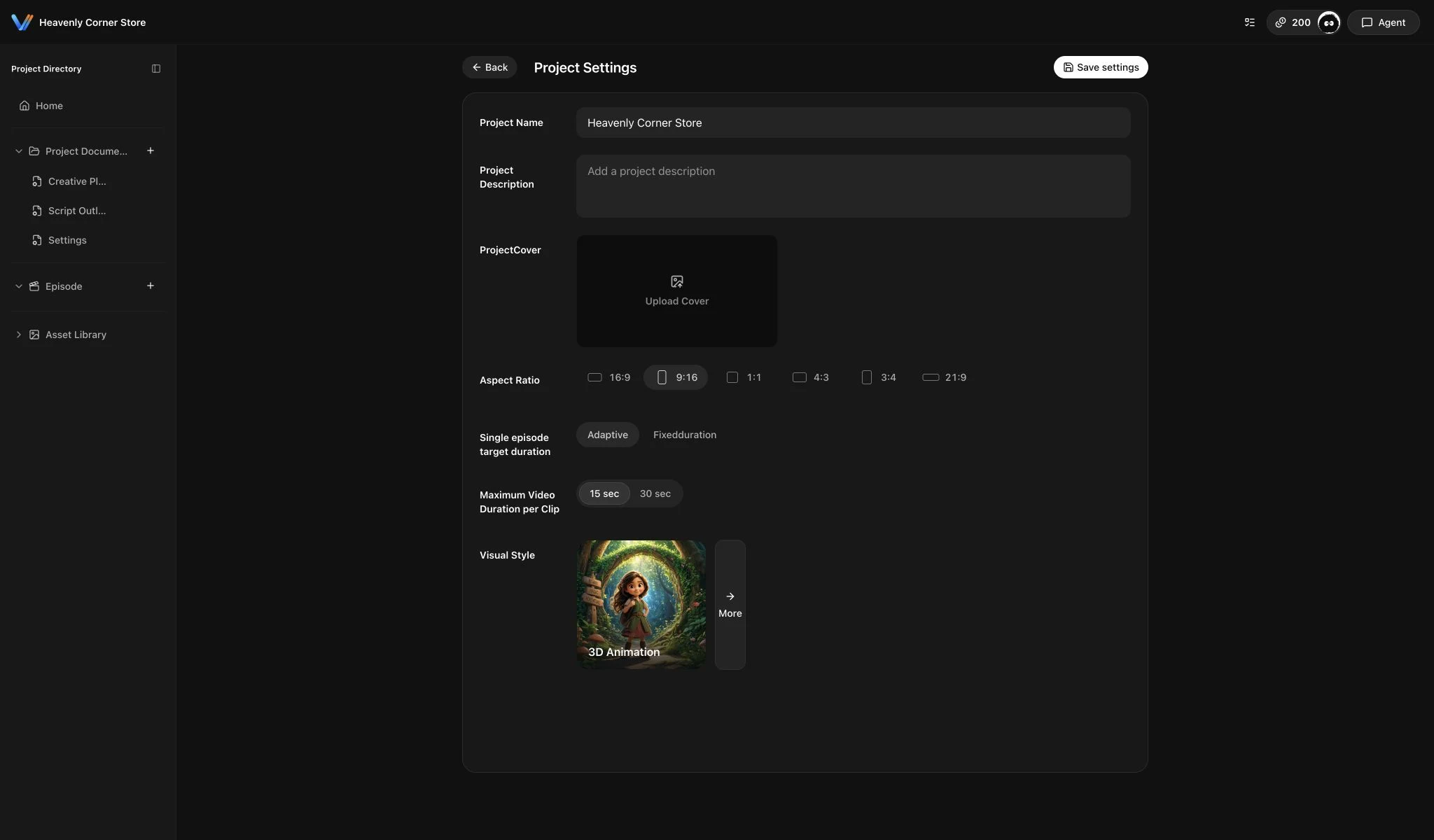Show More visual styles

pyautogui.click(x=730, y=605)
